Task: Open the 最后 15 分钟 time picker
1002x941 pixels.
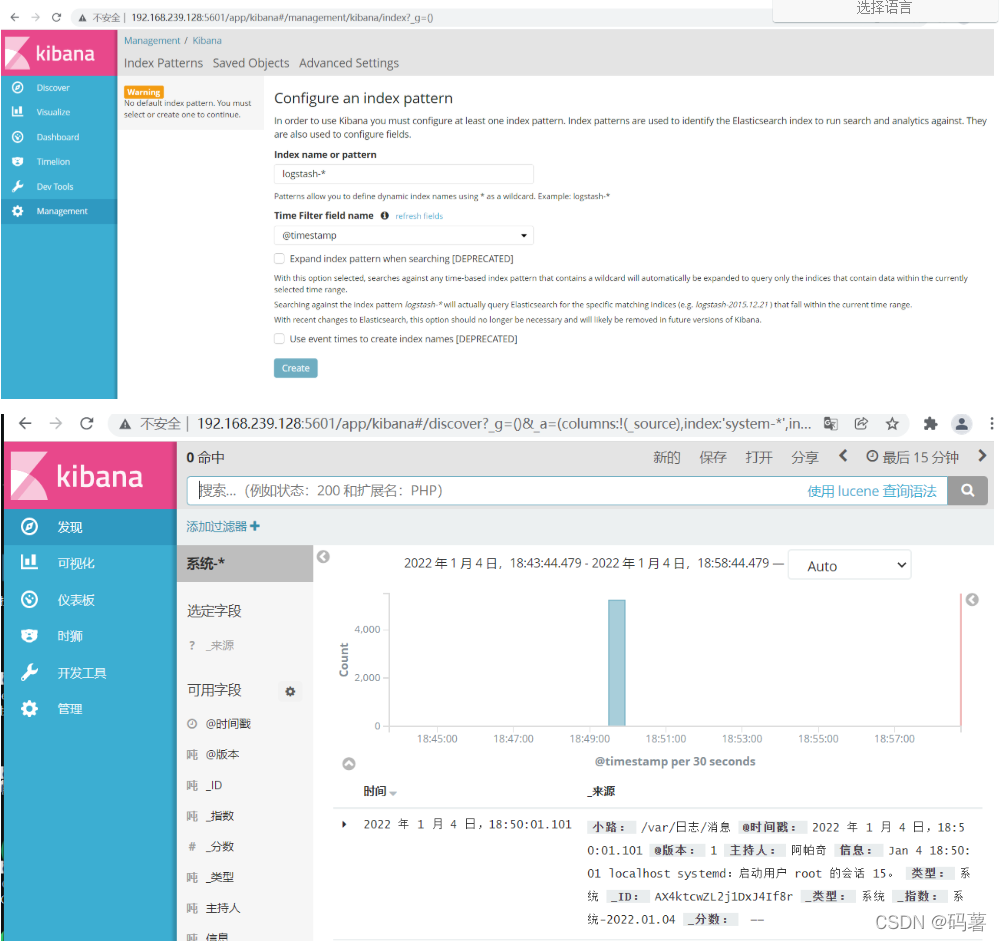Action: coord(913,457)
